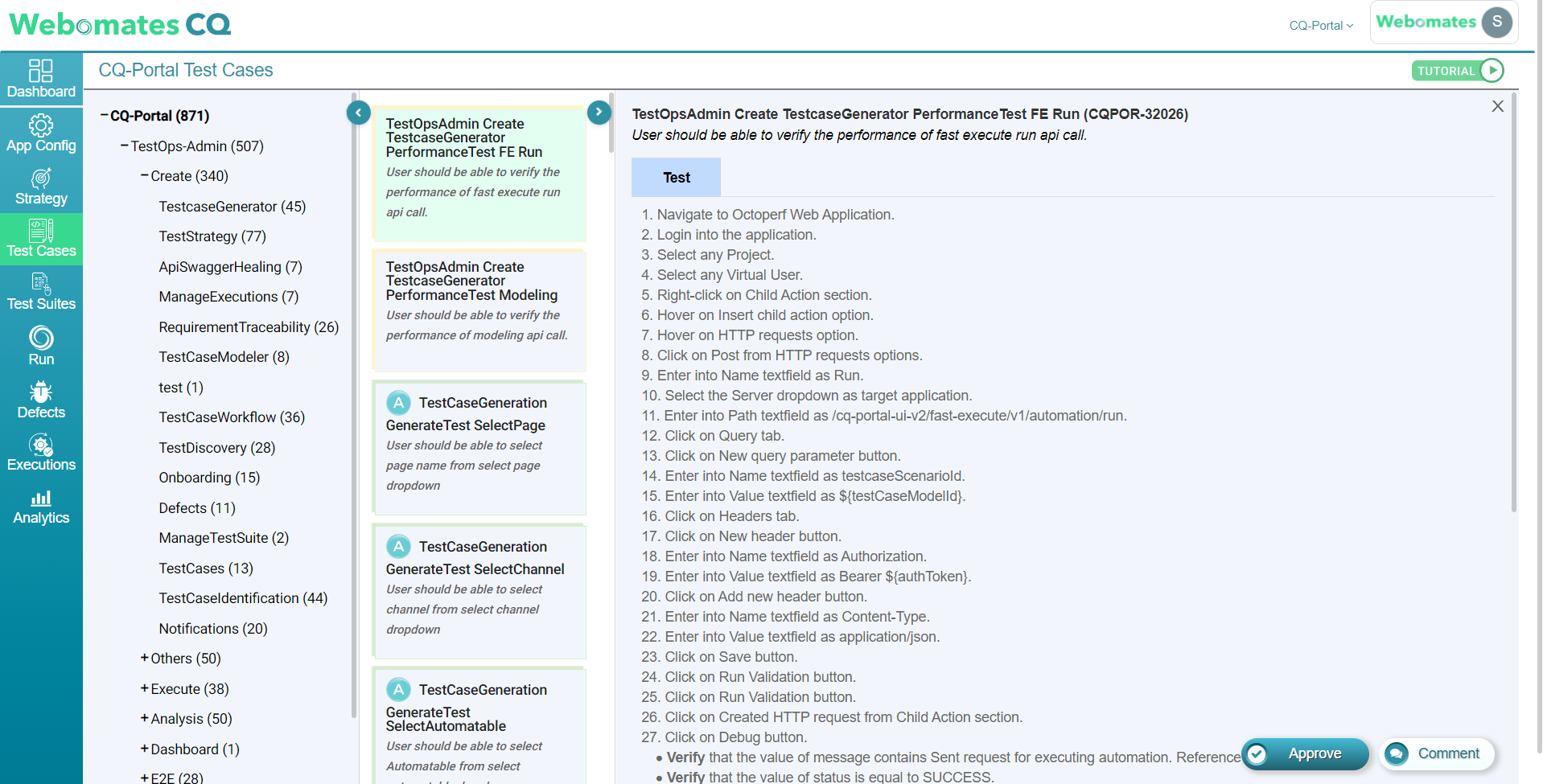Select Notifications (20) folder
The width and height of the screenshot is (1543, 784).
point(213,629)
